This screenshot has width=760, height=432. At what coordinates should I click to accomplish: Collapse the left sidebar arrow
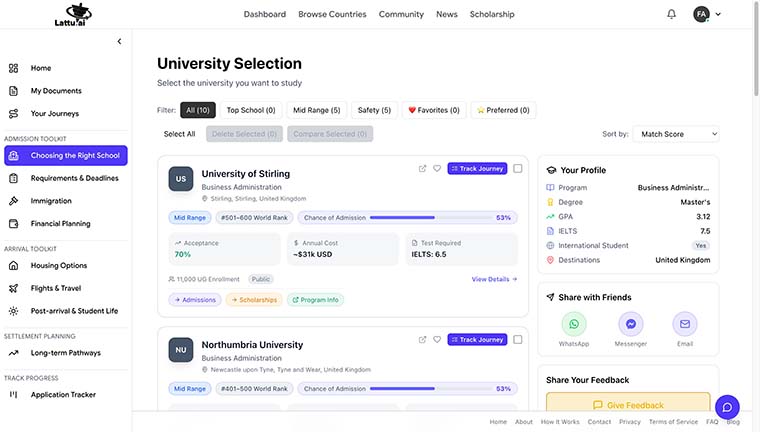click(x=119, y=41)
